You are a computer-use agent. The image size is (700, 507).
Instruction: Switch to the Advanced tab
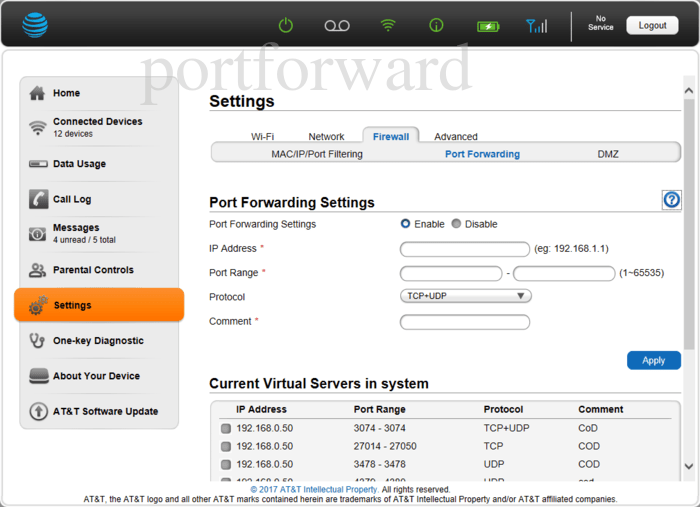[456, 137]
